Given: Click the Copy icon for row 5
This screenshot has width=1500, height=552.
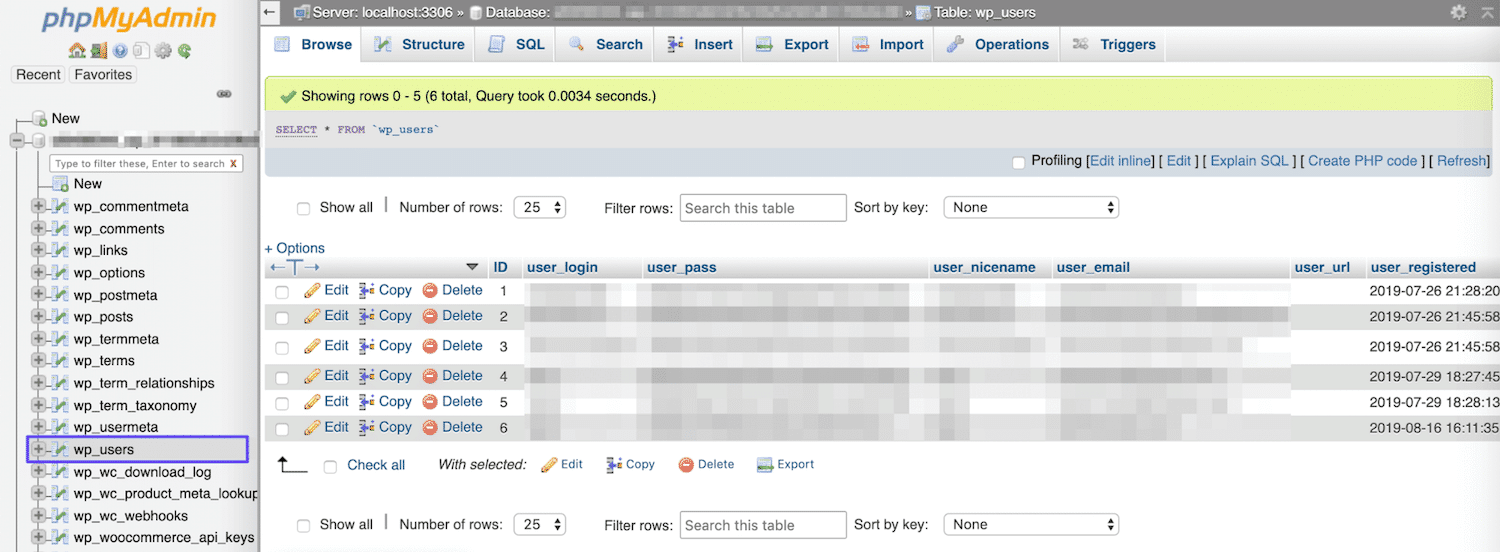Looking at the screenshot, I should pos(367,402).
